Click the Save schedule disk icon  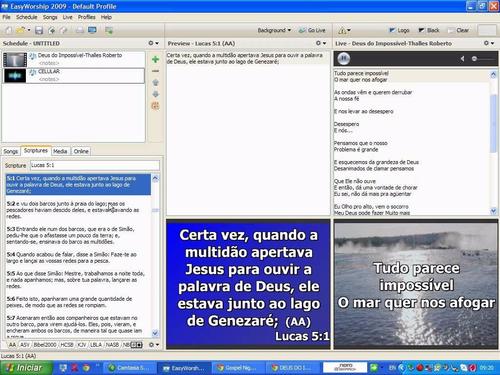(x=39, y=30)
